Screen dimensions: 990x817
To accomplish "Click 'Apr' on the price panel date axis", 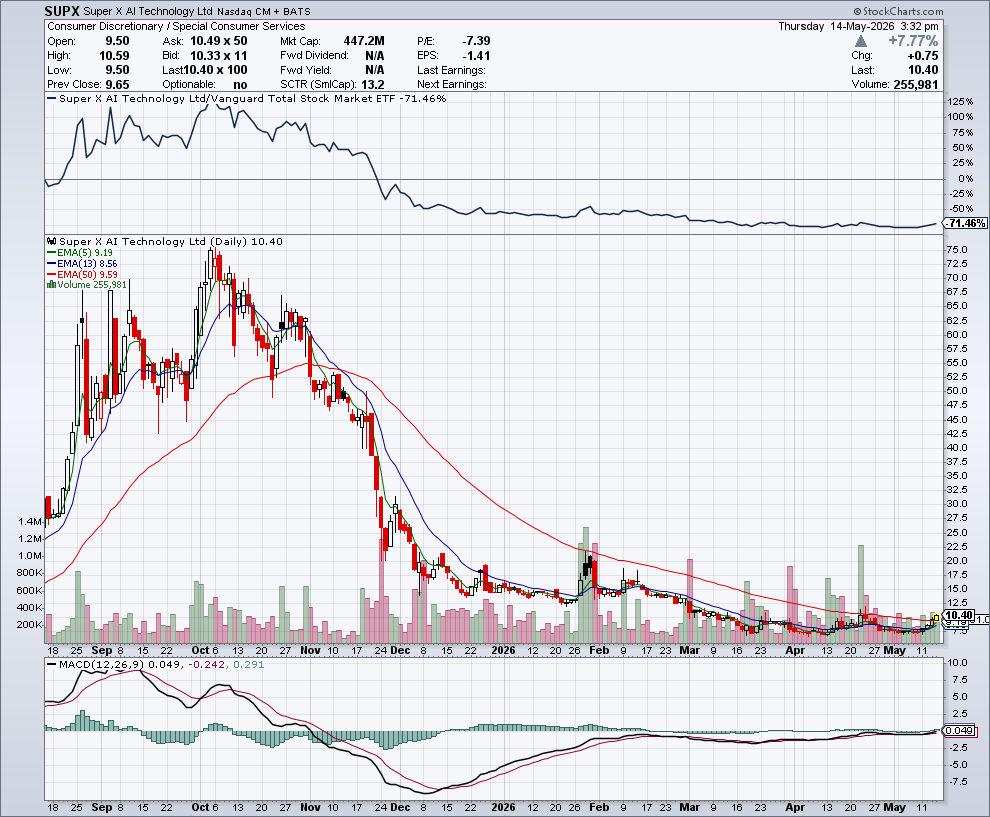I will click(795, 650).
